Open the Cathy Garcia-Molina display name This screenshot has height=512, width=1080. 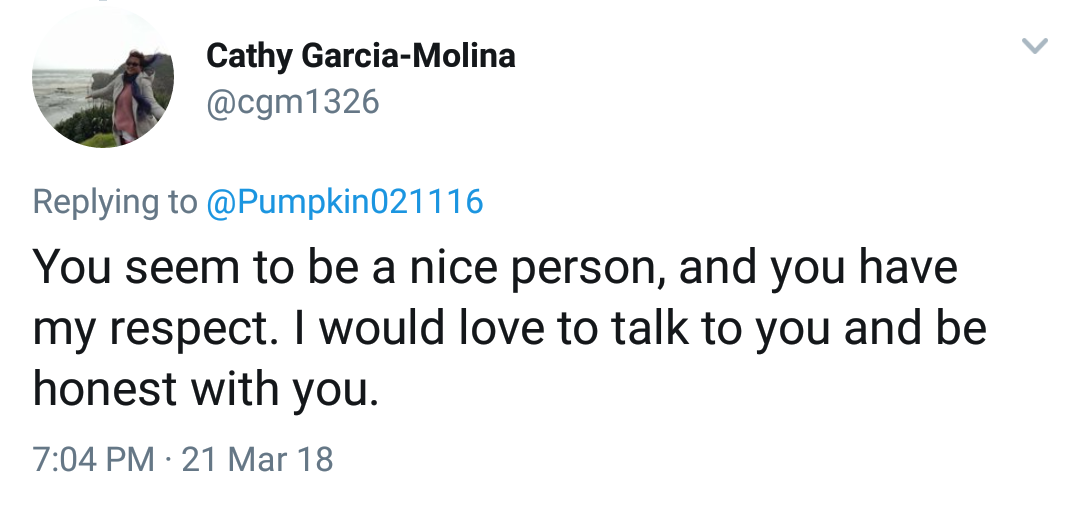pos(360,56)
